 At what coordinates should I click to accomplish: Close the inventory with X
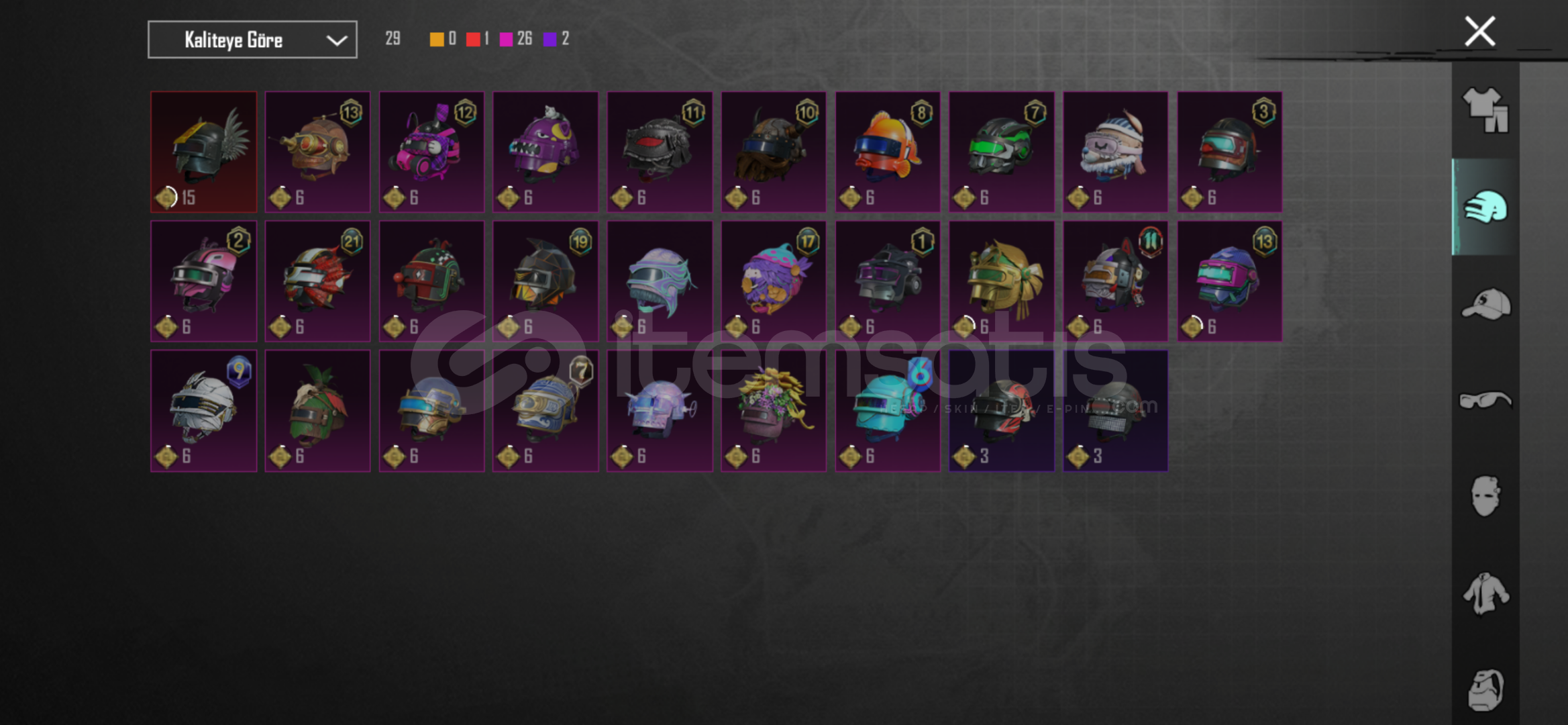(1479, 32)
